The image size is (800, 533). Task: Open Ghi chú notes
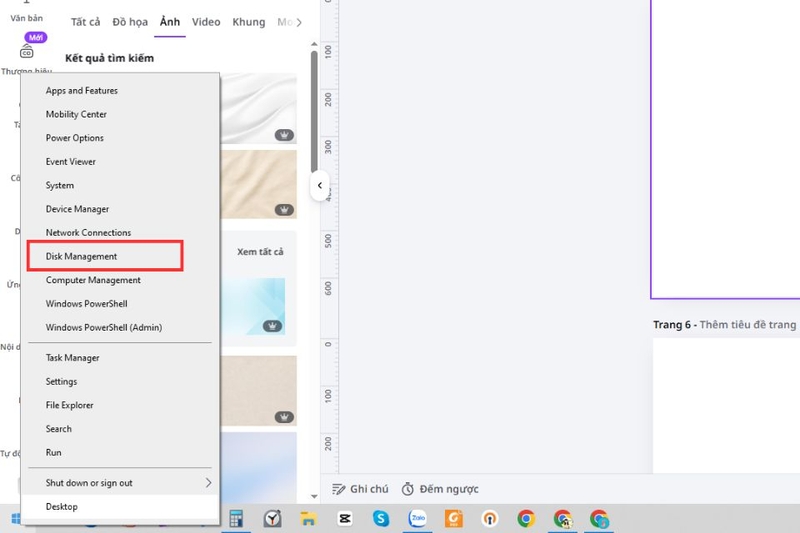coord(360,489)
